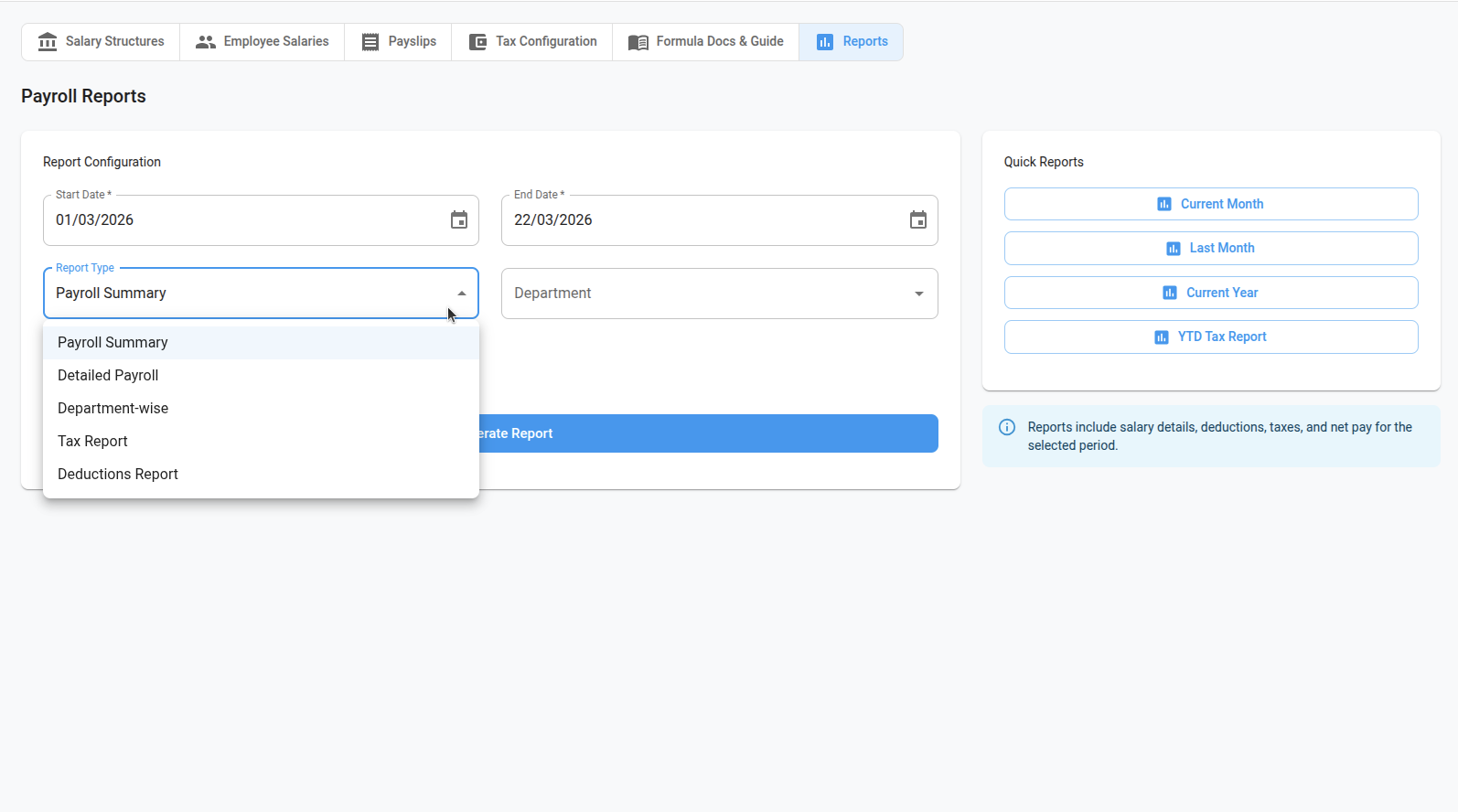Run the YTD Tax Report

(x=1210, y=337)
